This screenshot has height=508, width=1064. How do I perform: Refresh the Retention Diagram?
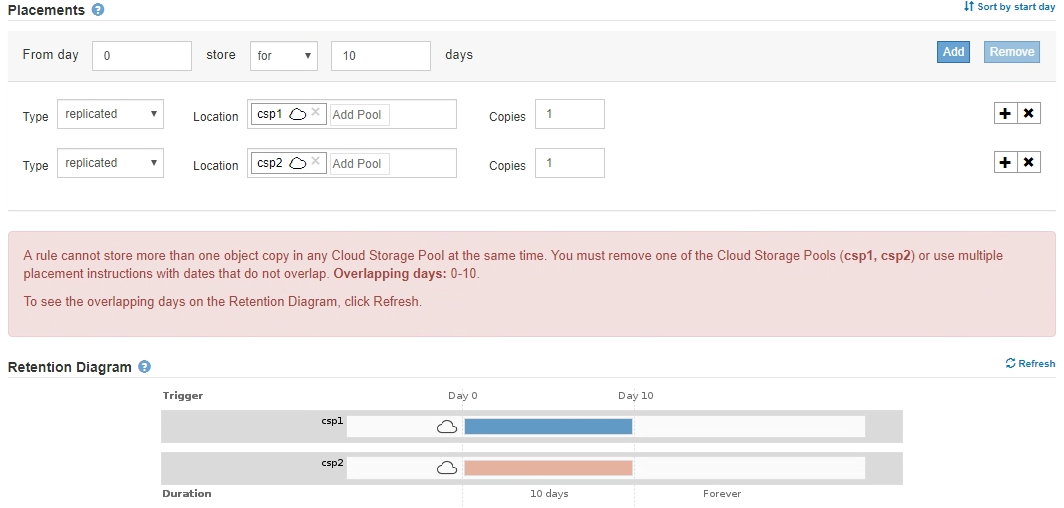tap(1030, 364)
